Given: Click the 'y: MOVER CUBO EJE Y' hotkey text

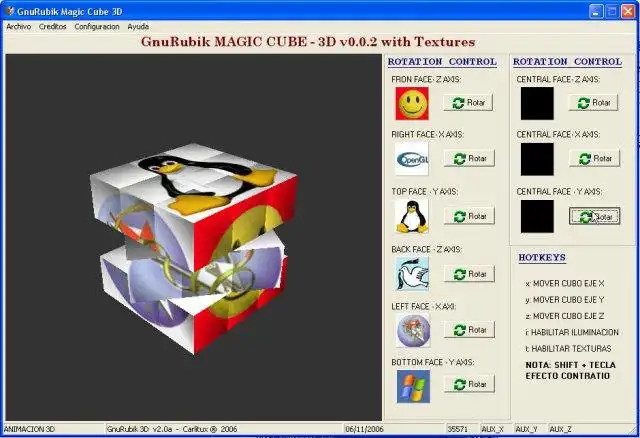Looking at the screenshot, I should coord(565,300).
